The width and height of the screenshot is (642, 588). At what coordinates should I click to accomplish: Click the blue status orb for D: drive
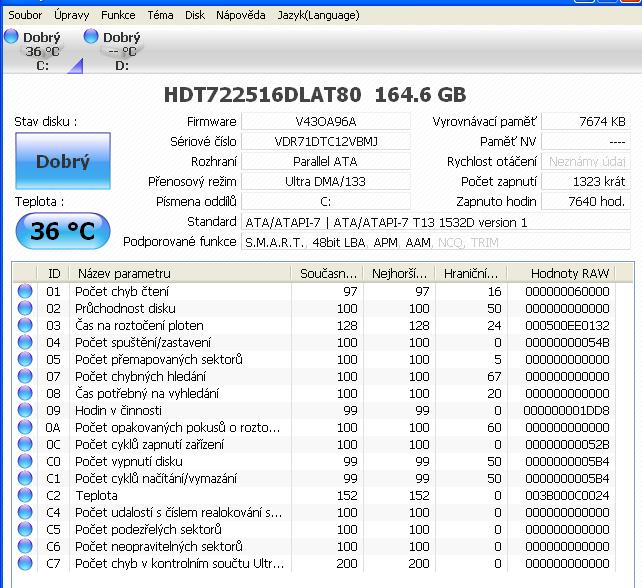91,36
